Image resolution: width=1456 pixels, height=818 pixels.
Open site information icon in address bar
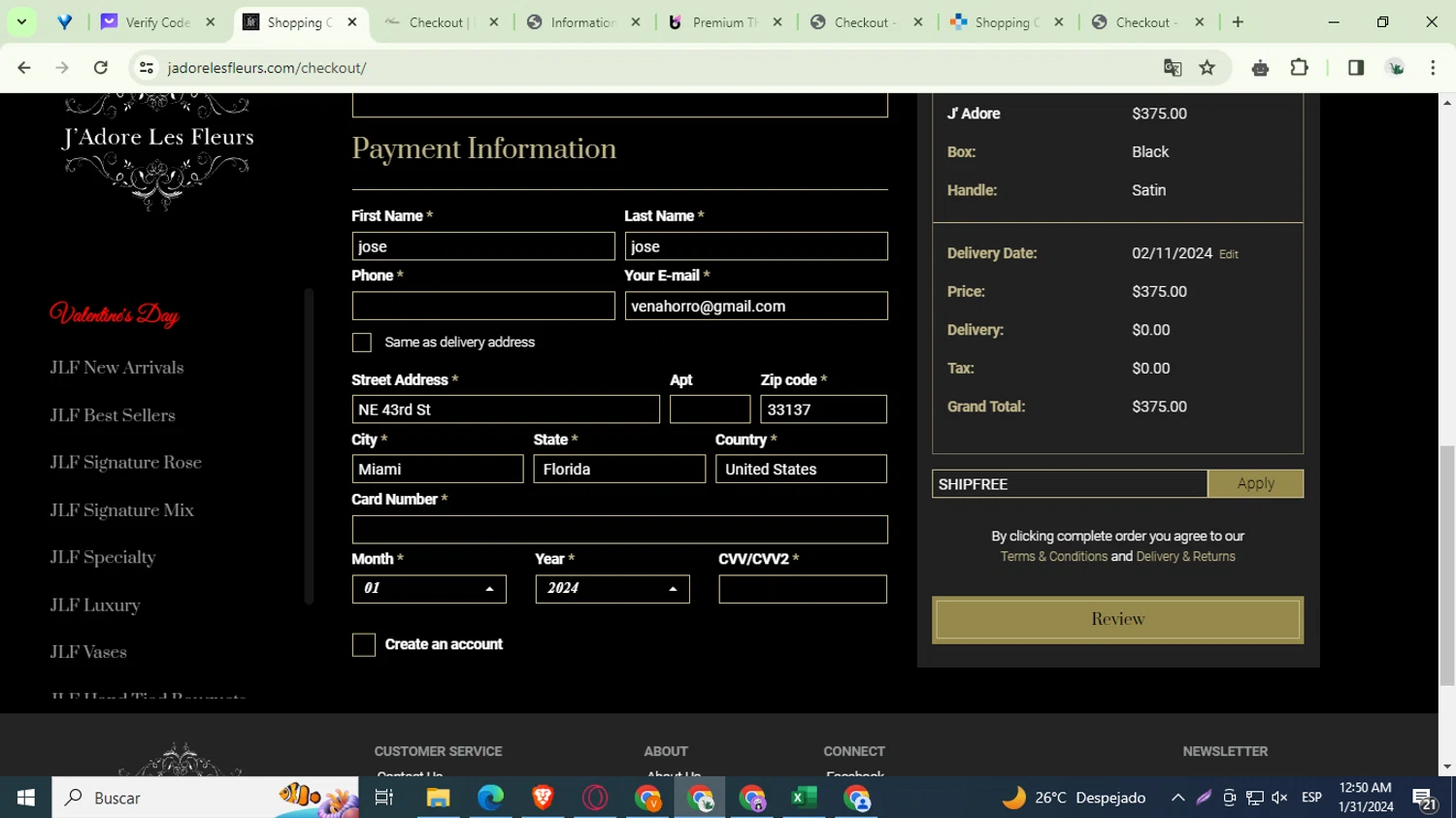(147, 68)
